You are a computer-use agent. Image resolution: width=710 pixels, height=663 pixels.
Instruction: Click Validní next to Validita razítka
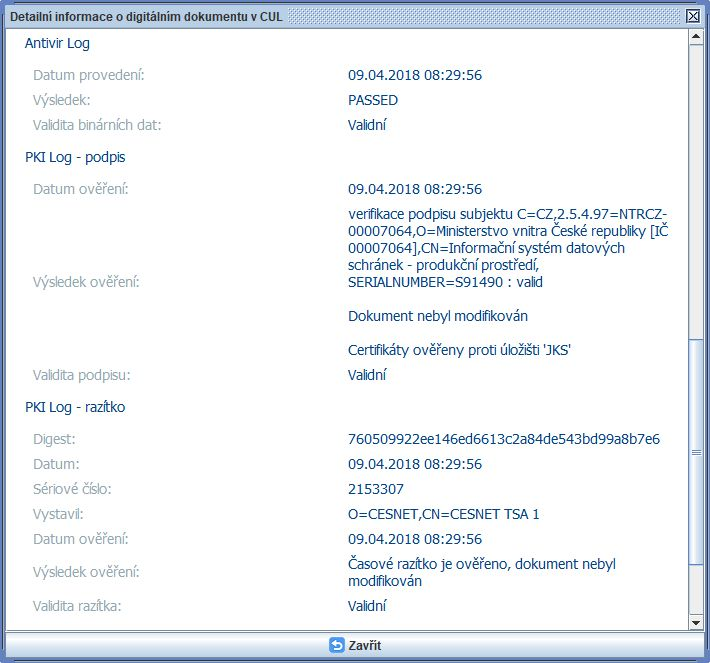[367, 606]
